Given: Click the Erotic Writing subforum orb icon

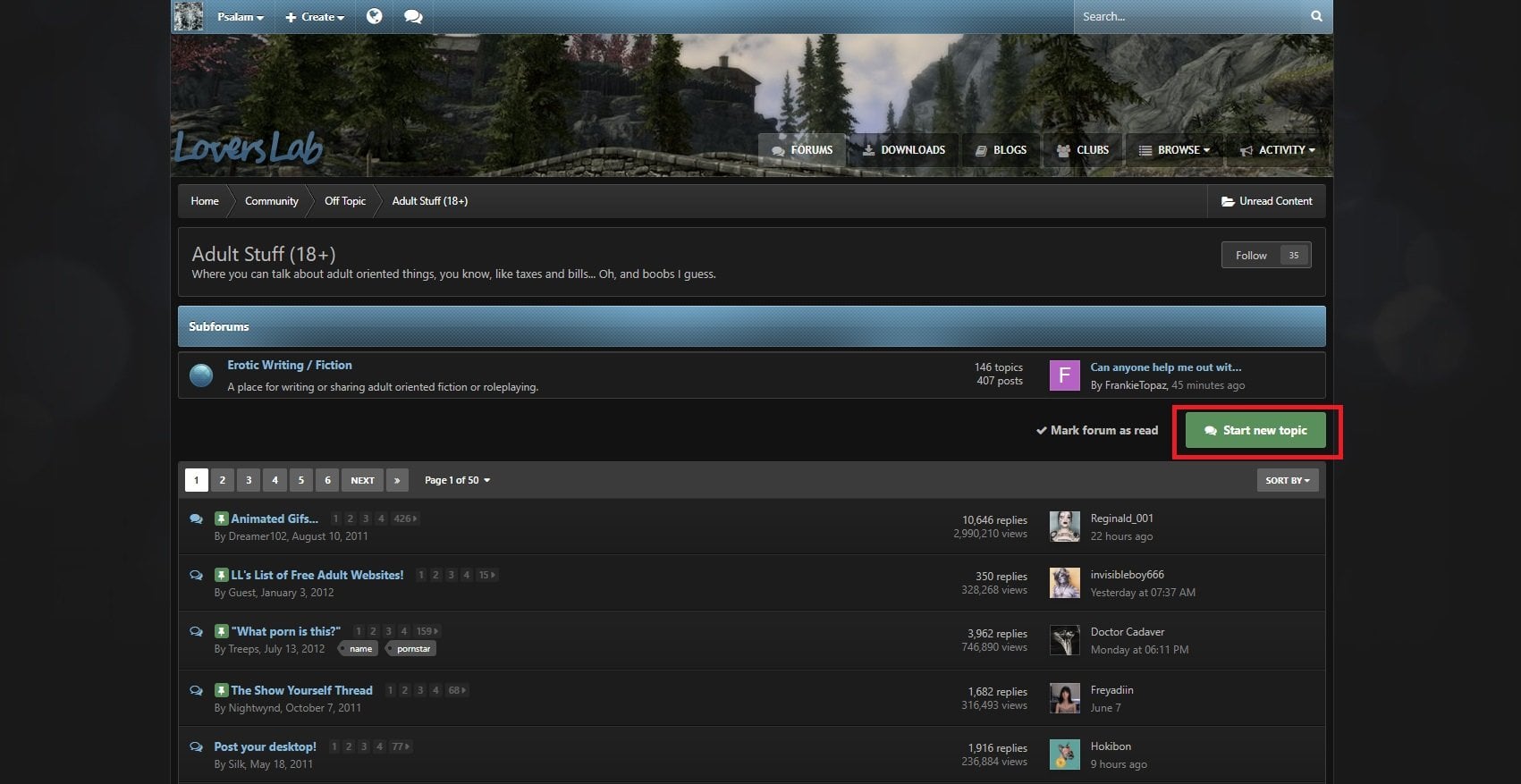Looking at the screenshot, I should (201, 375).
